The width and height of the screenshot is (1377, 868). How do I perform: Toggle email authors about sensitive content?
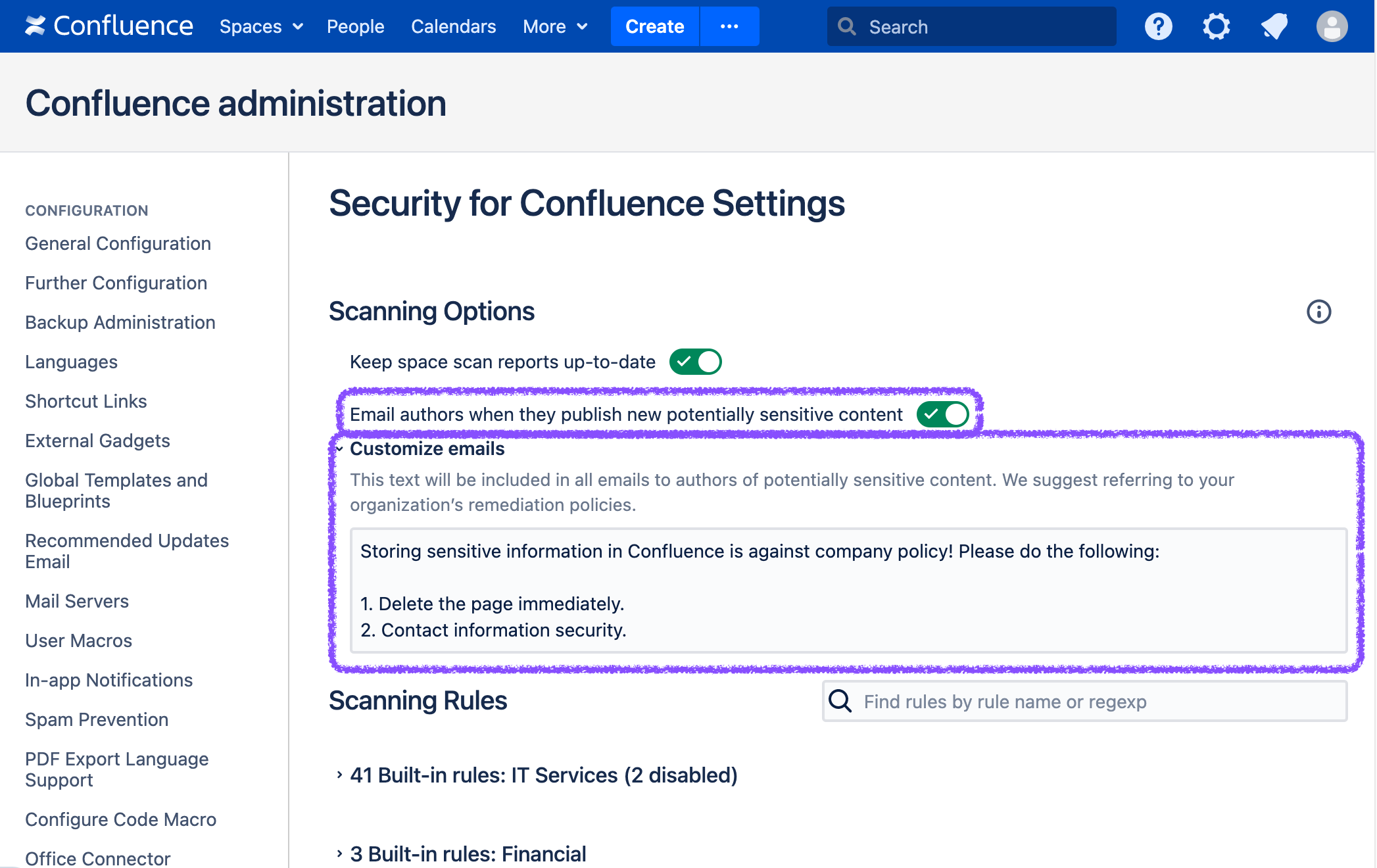(x=944, y=414)
